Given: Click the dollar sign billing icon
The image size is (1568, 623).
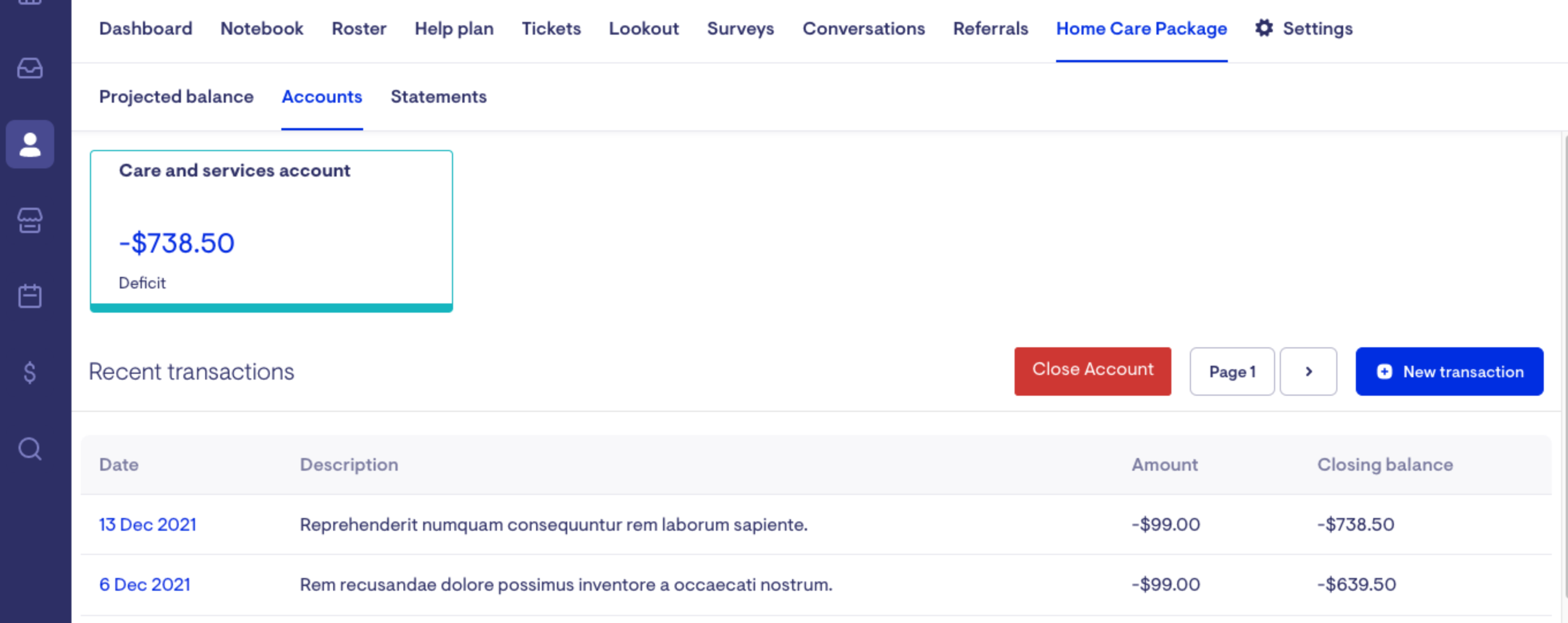Looking at the screenshot, I should tap(30, 372).
